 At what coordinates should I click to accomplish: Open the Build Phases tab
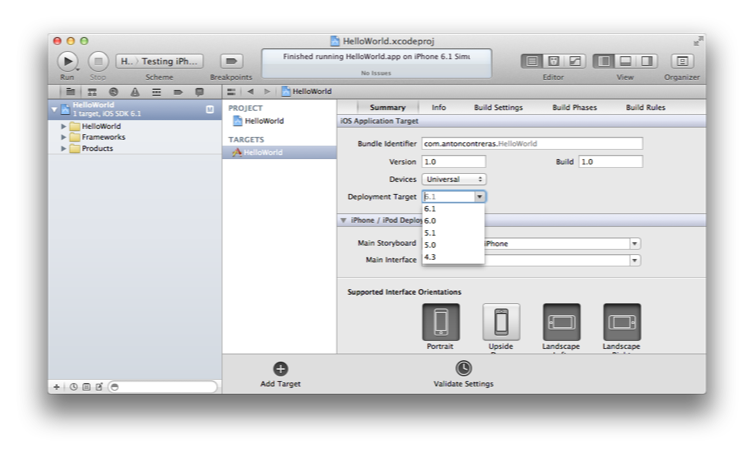pyautogui.click(x=573, y=107)
